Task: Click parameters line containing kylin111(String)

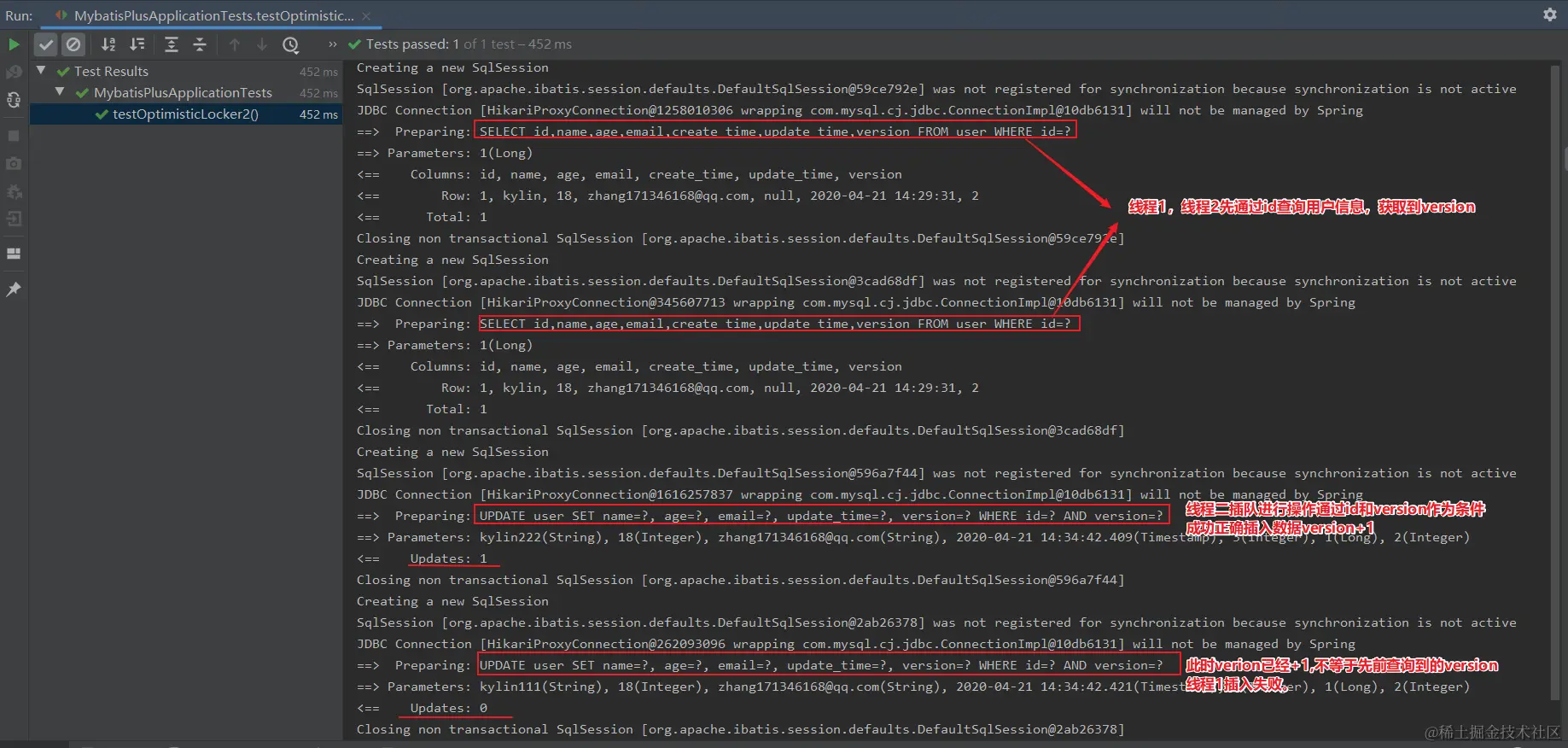Action: click(913, 687)
